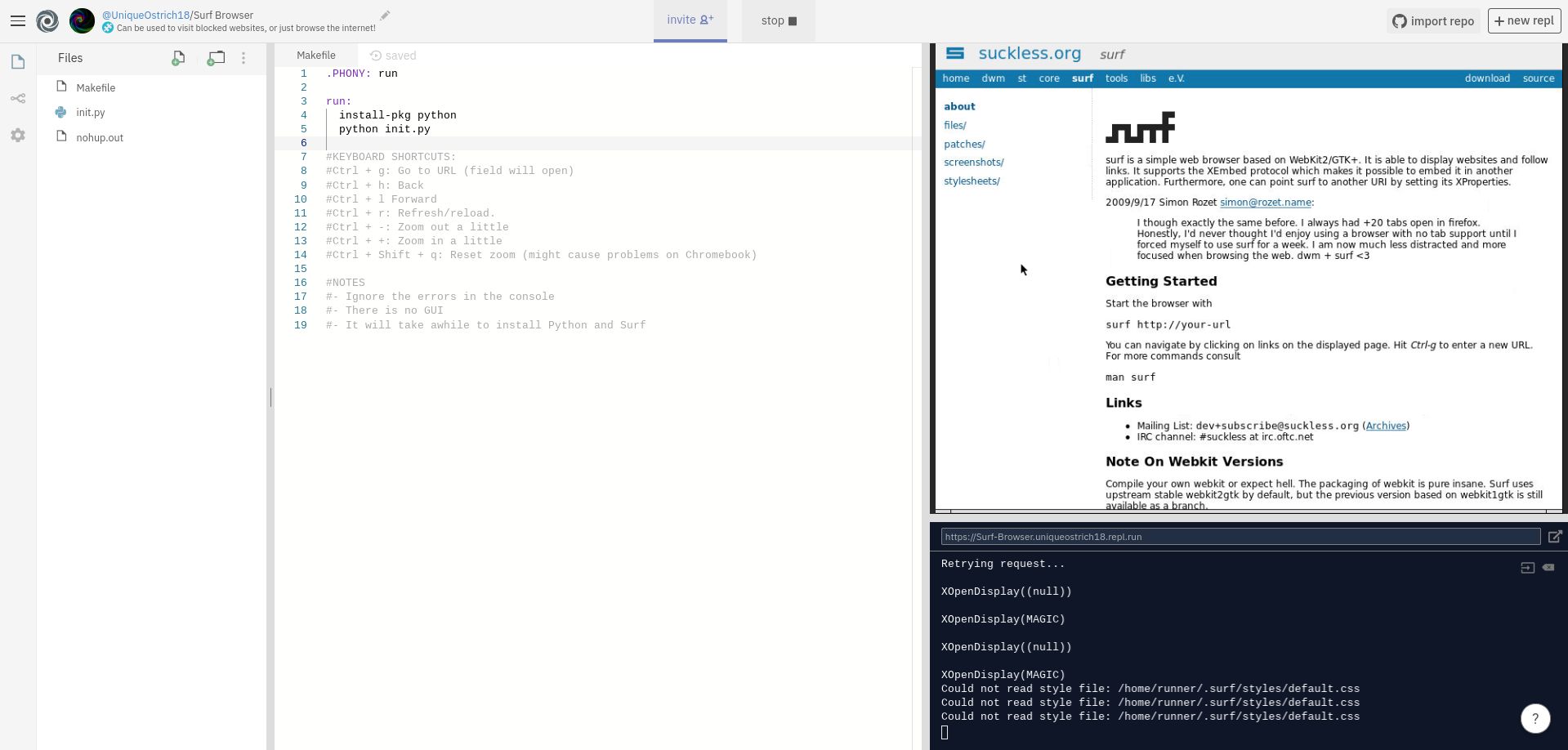Click the '.PHONY: run' line

point(362,74)
